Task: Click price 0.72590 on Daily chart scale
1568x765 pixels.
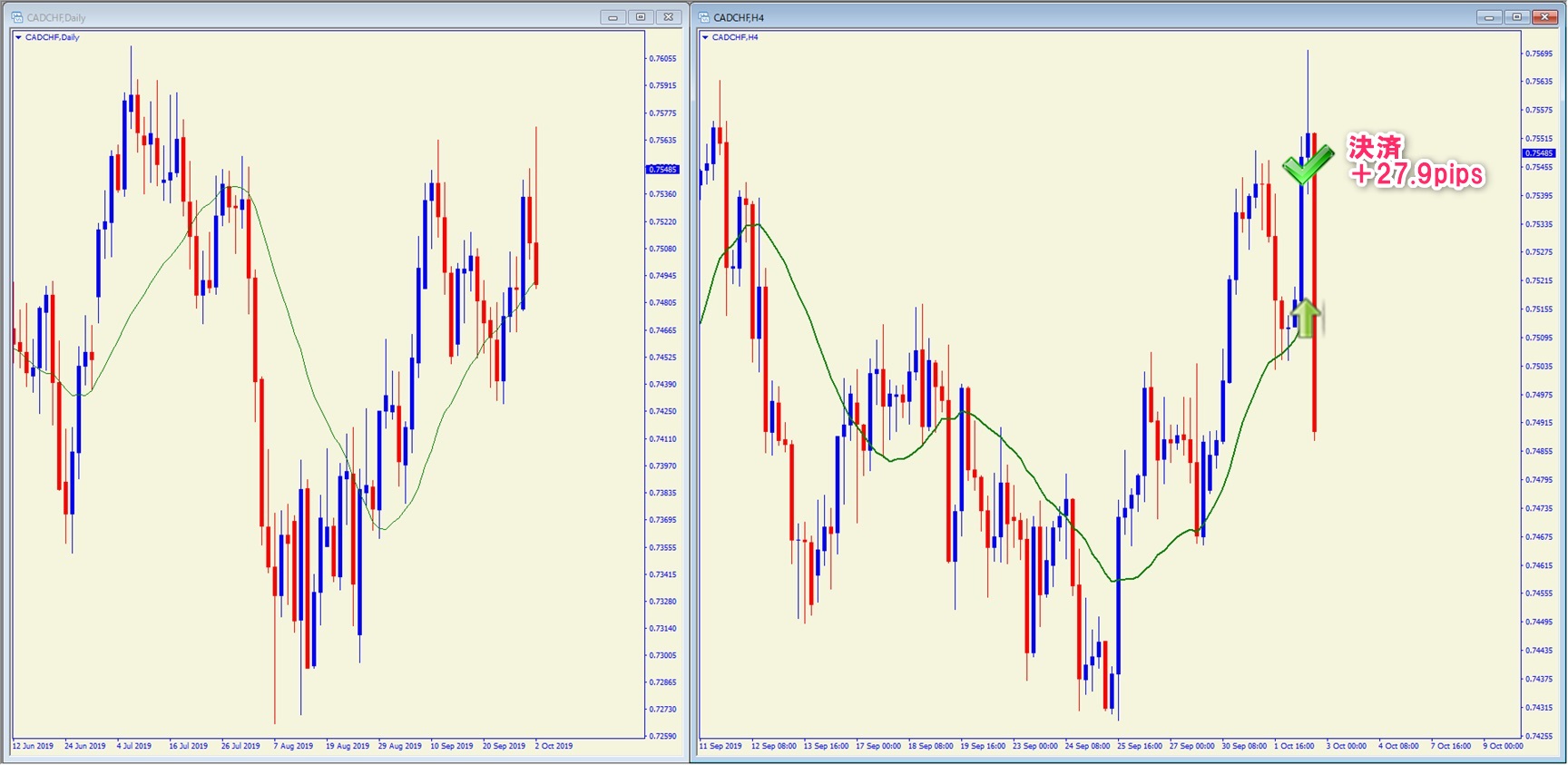Action: pos(662,736)
